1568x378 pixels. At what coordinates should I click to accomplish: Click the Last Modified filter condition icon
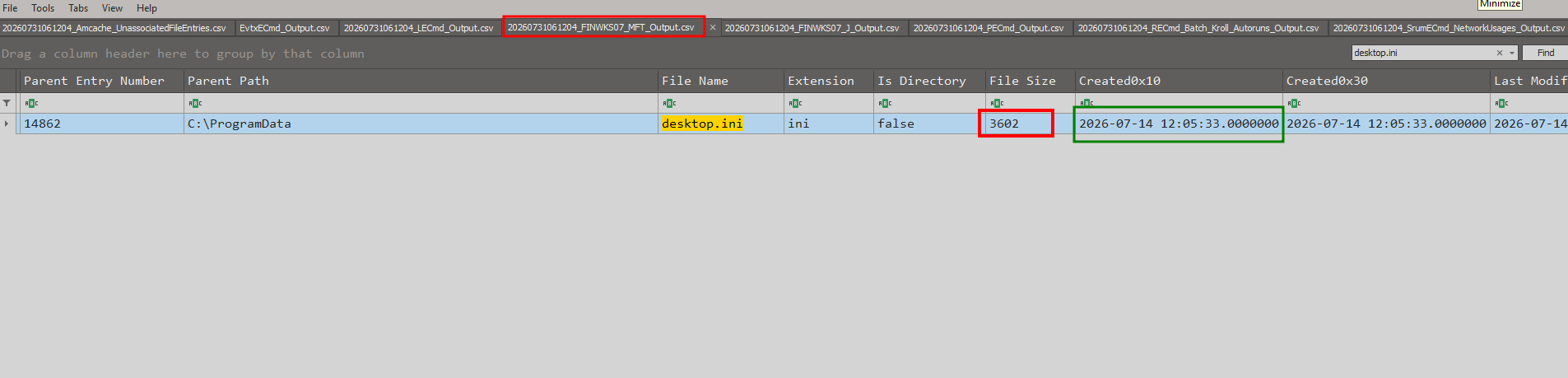[x=1501, y=103]
